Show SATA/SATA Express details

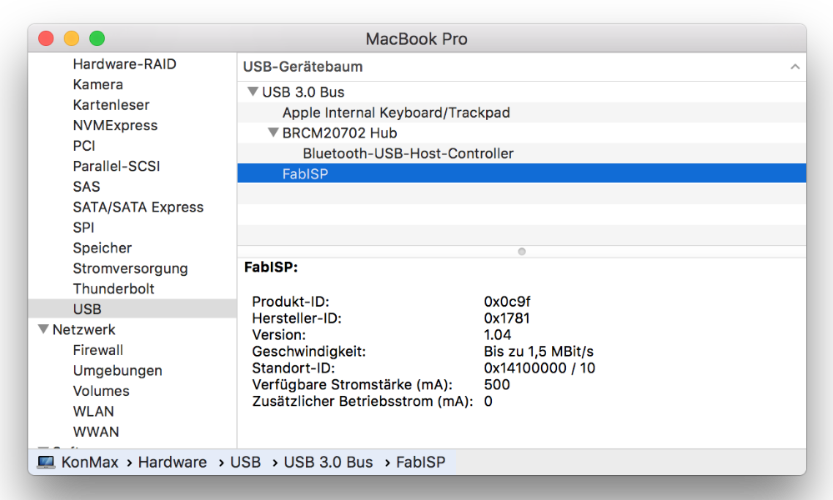(x=138, y=207)
